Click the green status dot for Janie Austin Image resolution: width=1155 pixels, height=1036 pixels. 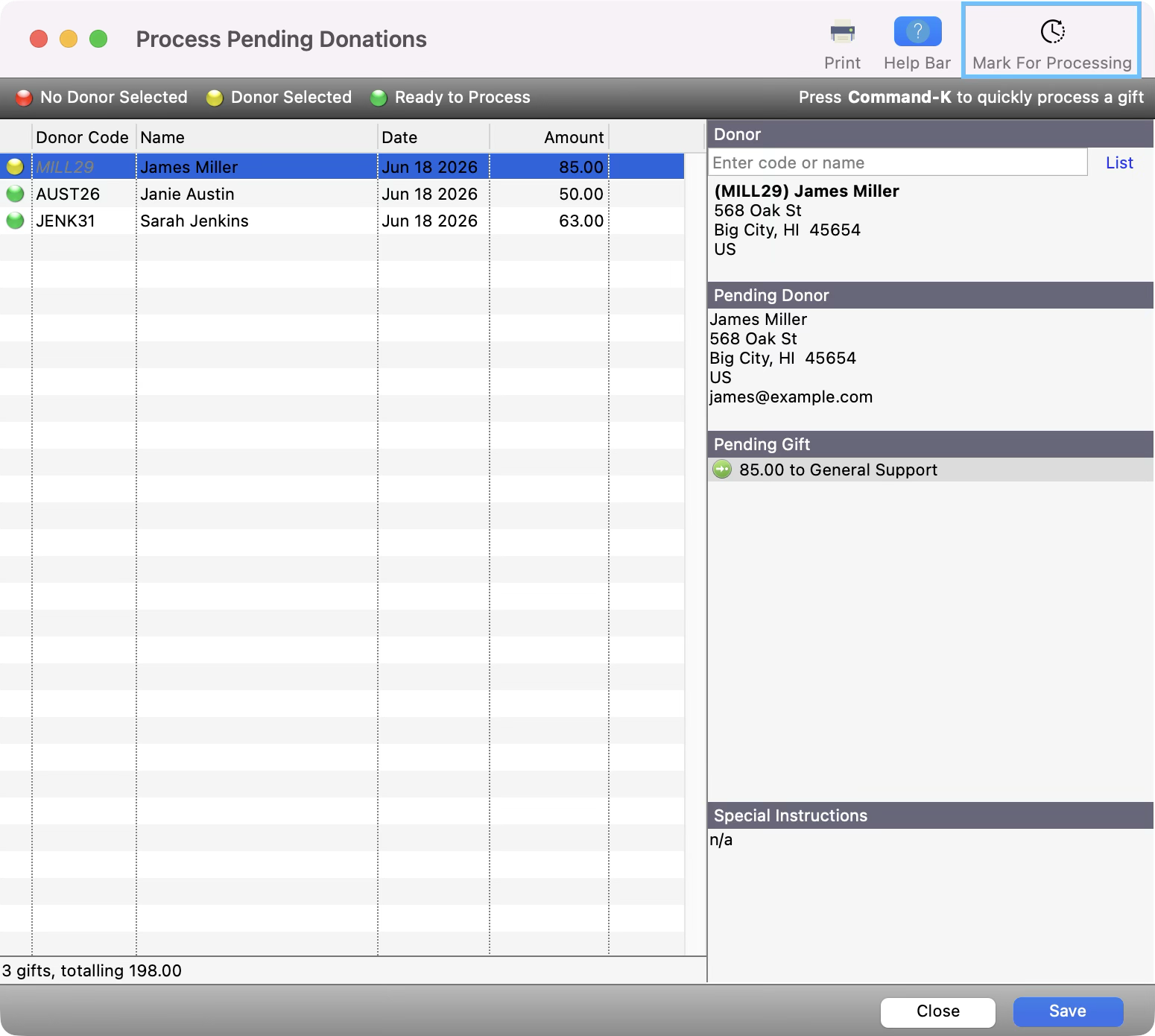click(x=15, y=194)
